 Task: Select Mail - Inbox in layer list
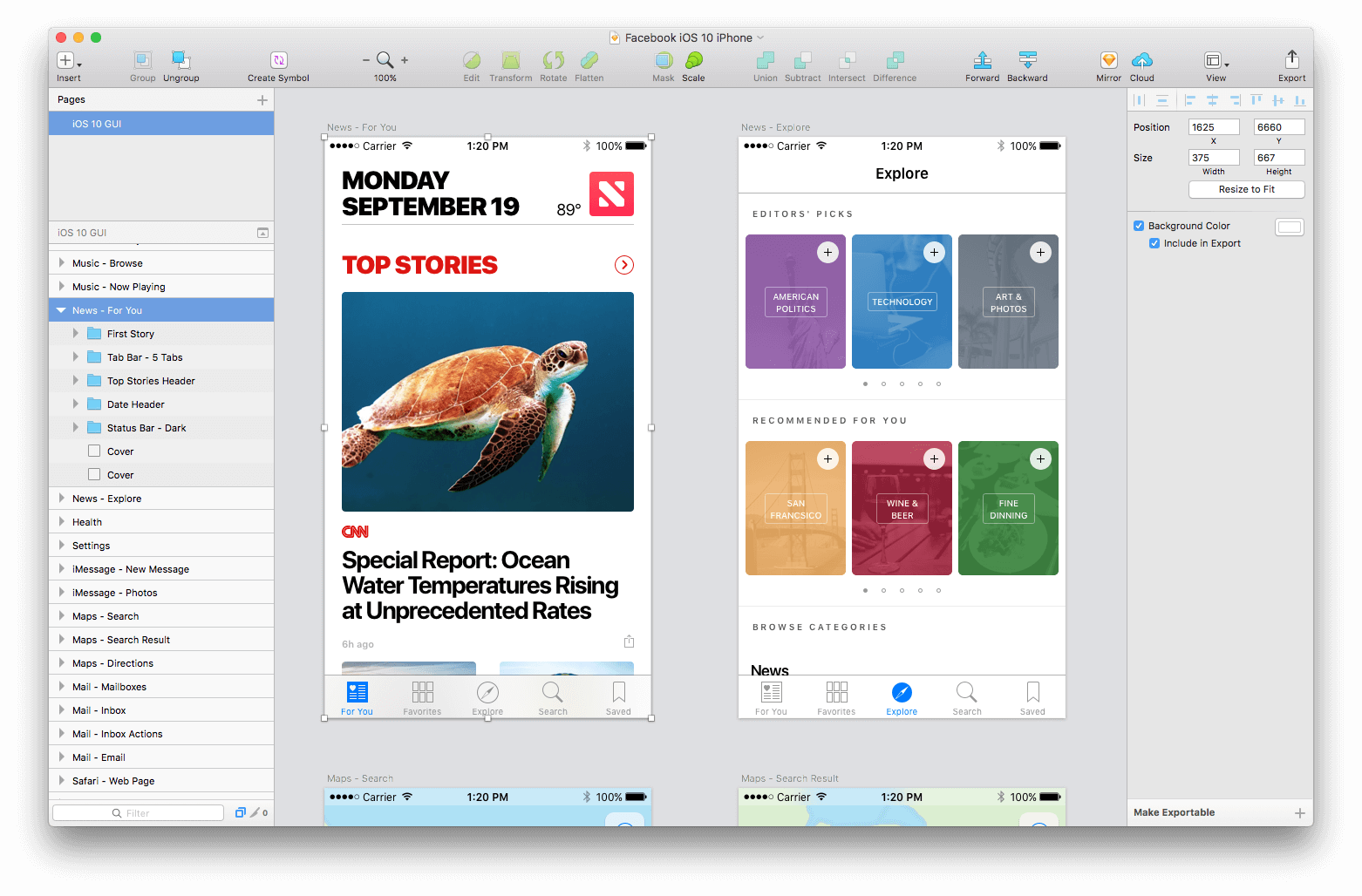tap(161, 710)
